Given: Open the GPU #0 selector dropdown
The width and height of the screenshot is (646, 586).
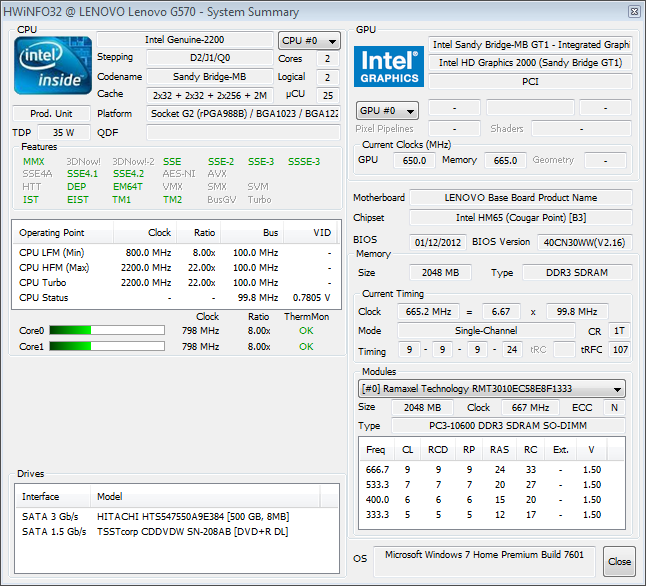Looking at the screenshot, I should (386, 110).
